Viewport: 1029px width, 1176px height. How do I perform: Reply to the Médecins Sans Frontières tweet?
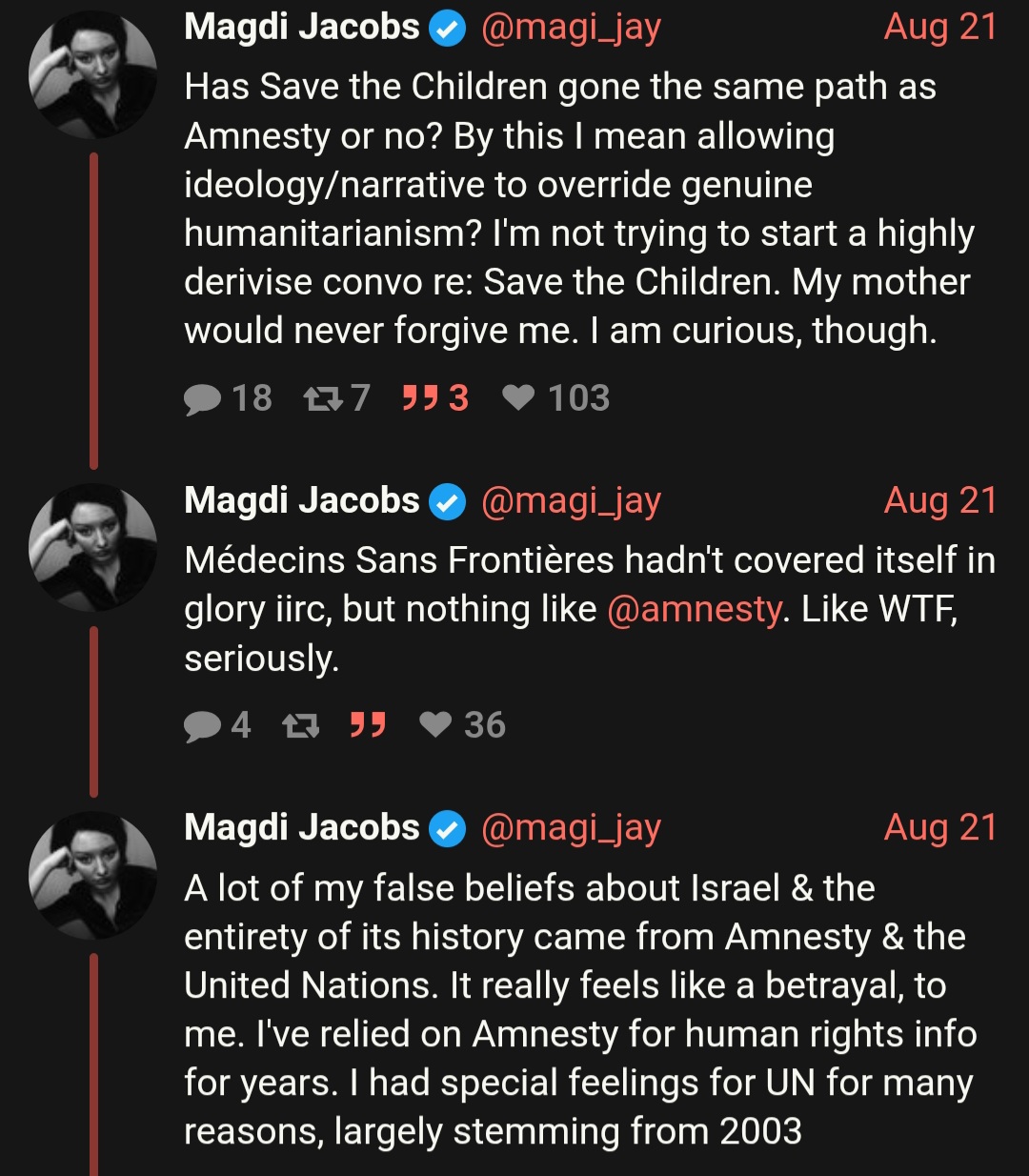pos(203,725)
